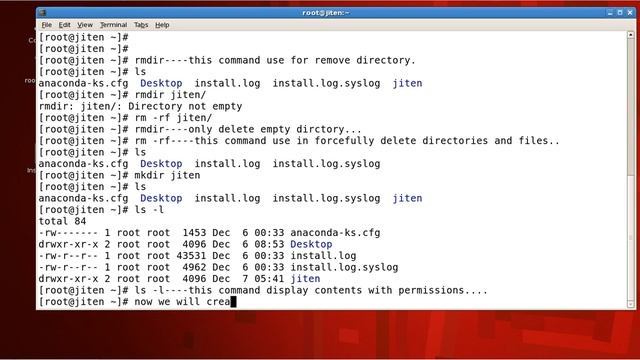Click the terminal window menu icon in title bar
640x360 pixels.
pos(42,13)
